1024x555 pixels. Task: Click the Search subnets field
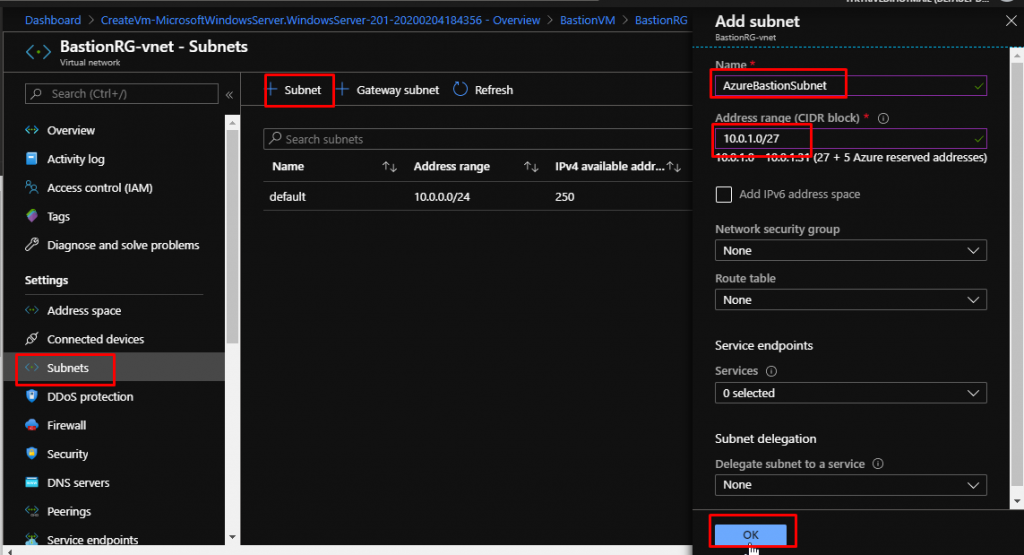click(x=478, y=139)
